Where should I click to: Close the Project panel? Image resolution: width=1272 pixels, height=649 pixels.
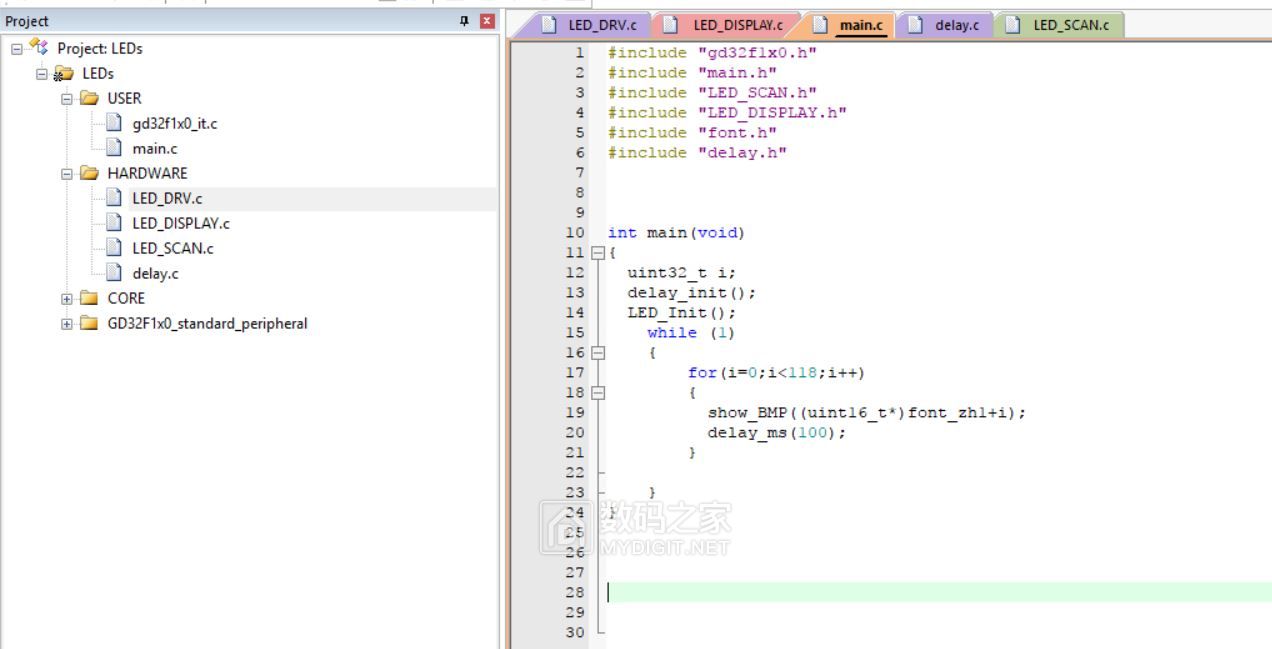[487, 21]
